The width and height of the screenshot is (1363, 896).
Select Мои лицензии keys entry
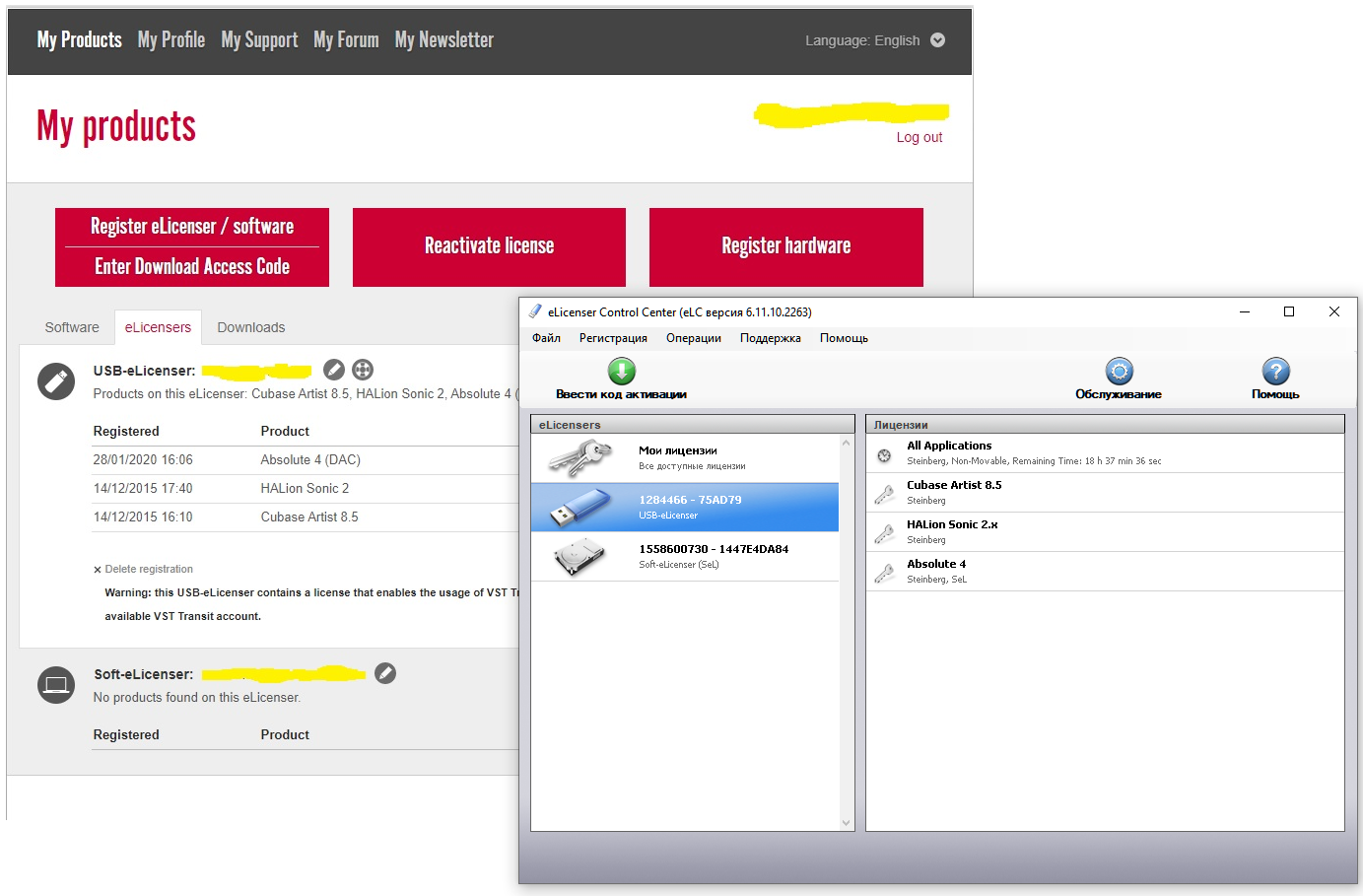pos(685,457)
